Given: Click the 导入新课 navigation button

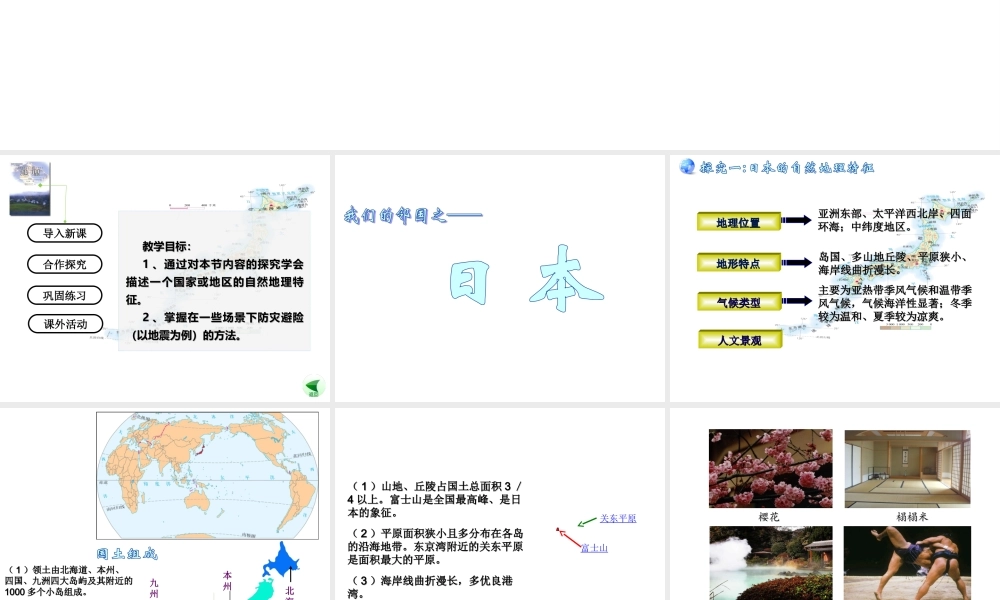Looking at the screenshot, I should 64,233.
